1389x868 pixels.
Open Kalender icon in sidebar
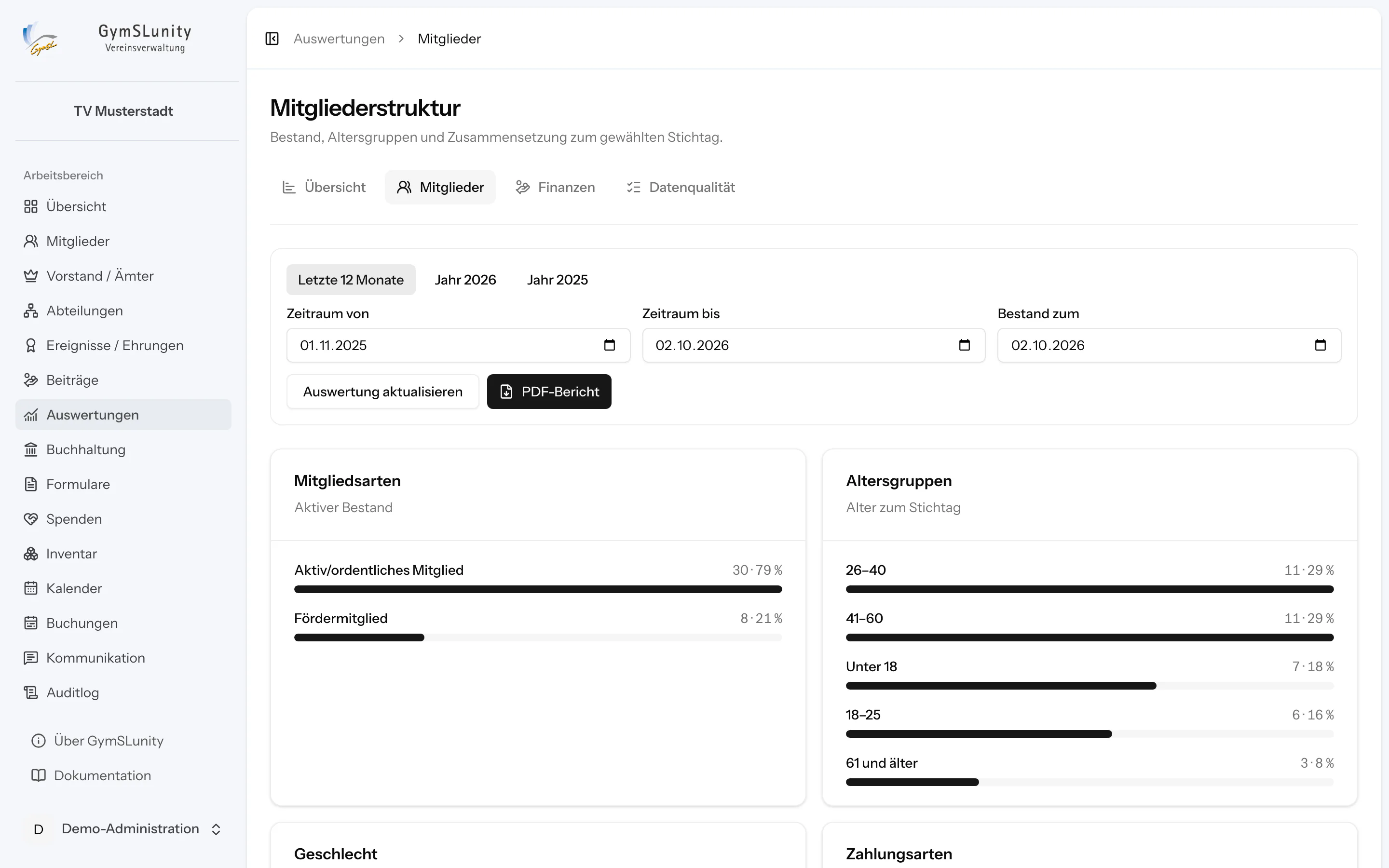(x=30, y=588)
